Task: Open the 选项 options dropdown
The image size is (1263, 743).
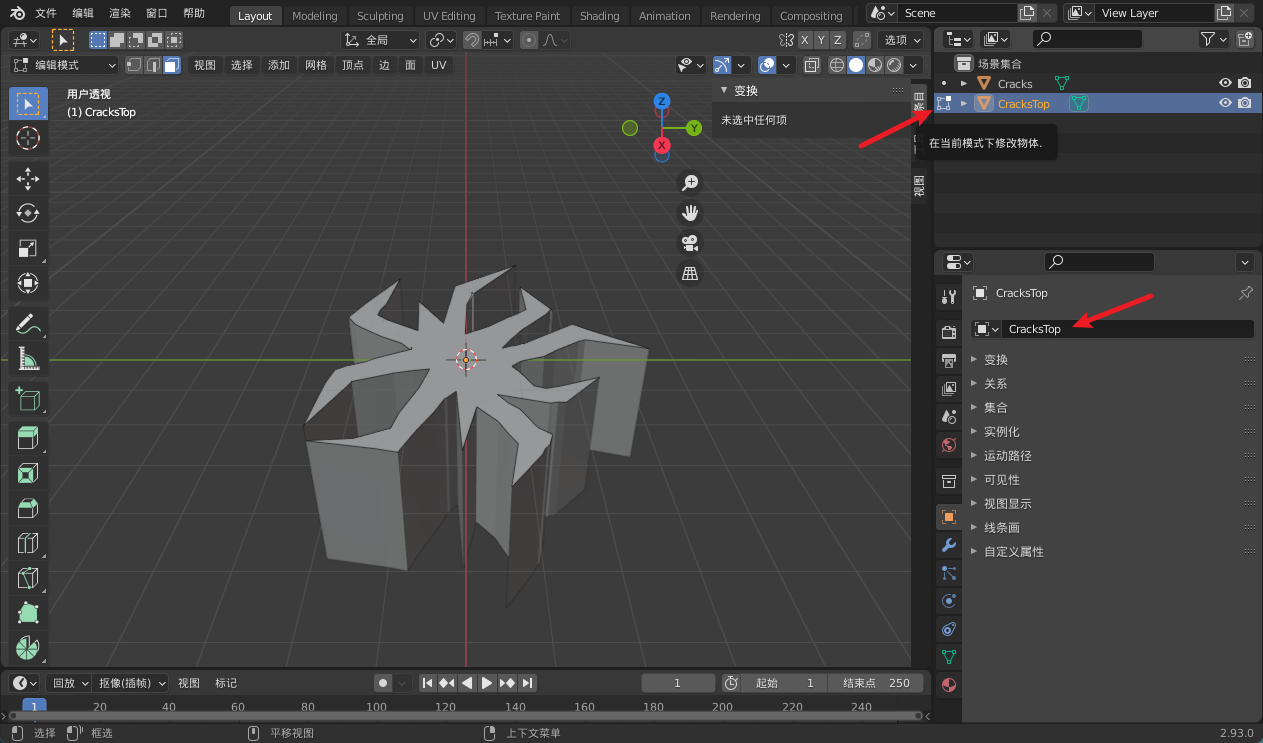Action: (901, 40)
